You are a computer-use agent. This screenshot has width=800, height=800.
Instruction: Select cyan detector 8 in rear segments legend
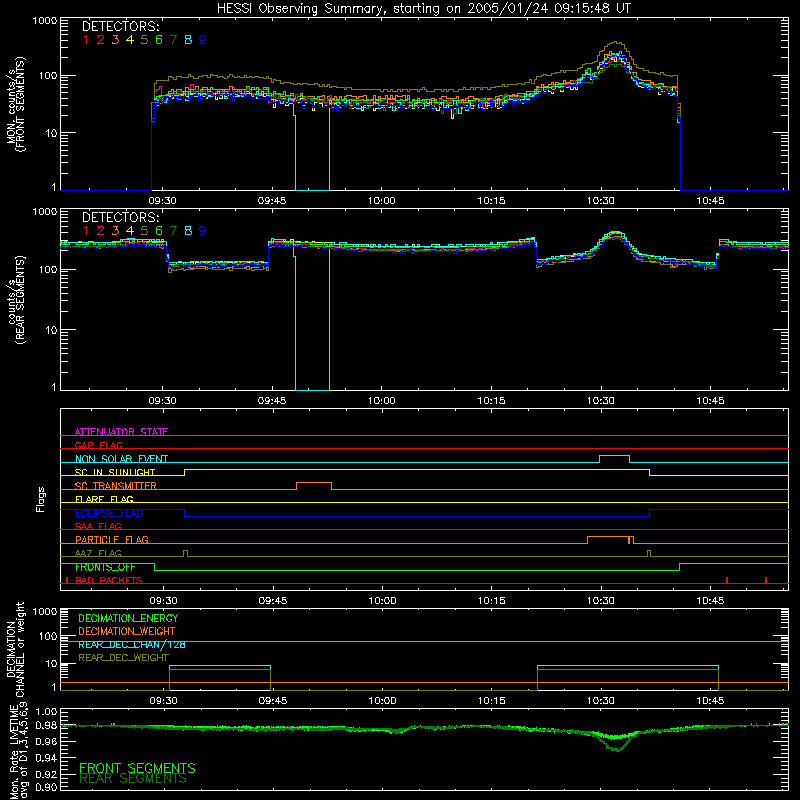point(188,231)
